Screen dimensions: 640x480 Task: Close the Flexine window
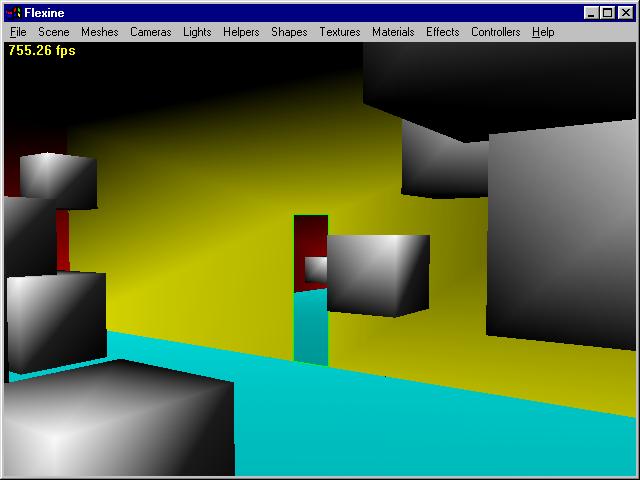pyautogui.click(x=625, y=13)
